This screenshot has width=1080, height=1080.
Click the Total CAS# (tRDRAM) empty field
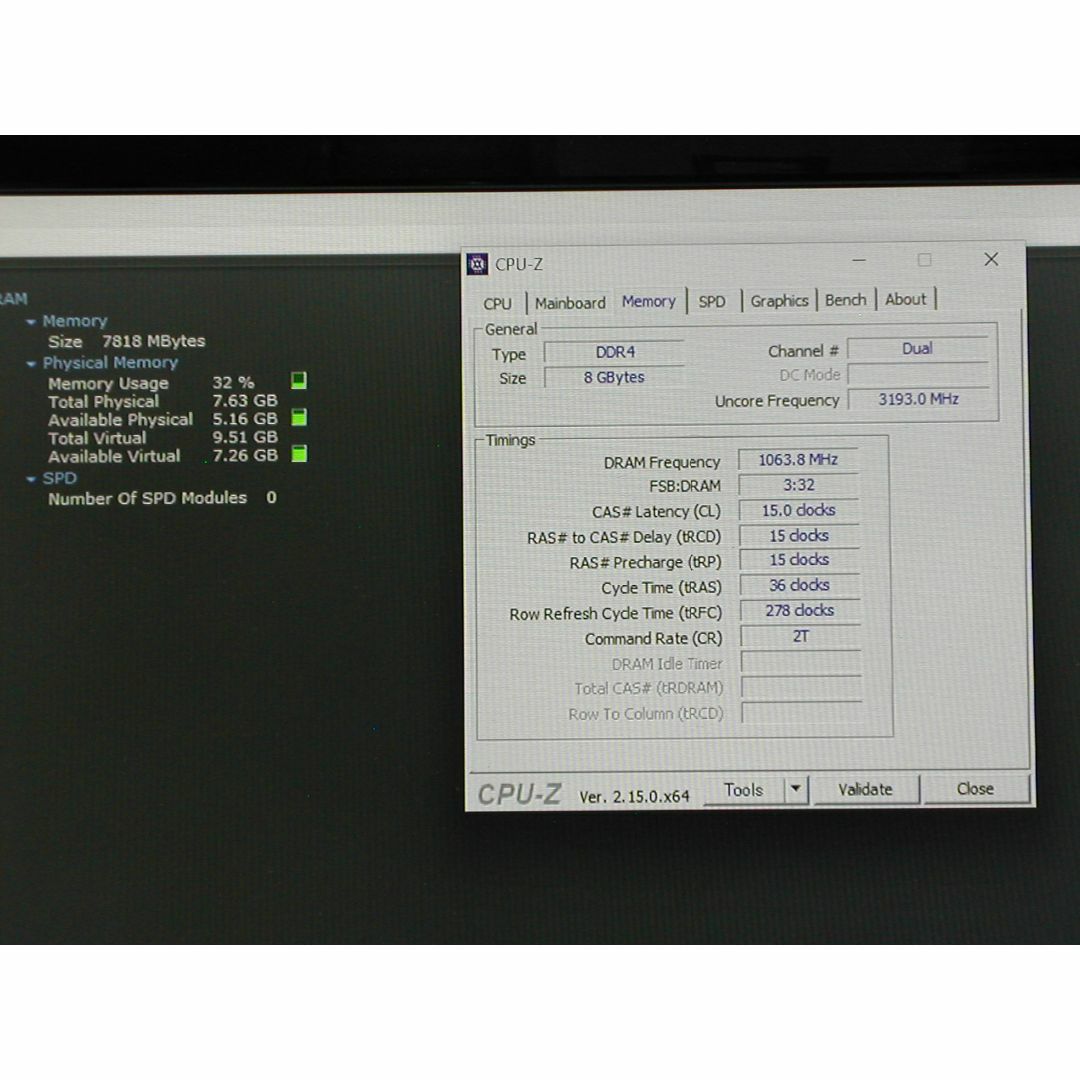coord(802,687)
